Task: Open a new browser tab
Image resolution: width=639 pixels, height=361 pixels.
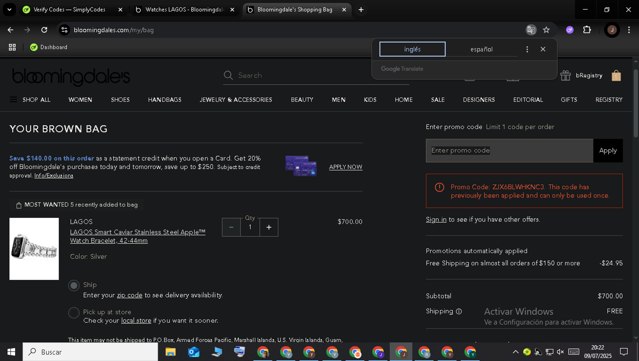Action: (361, 9)
